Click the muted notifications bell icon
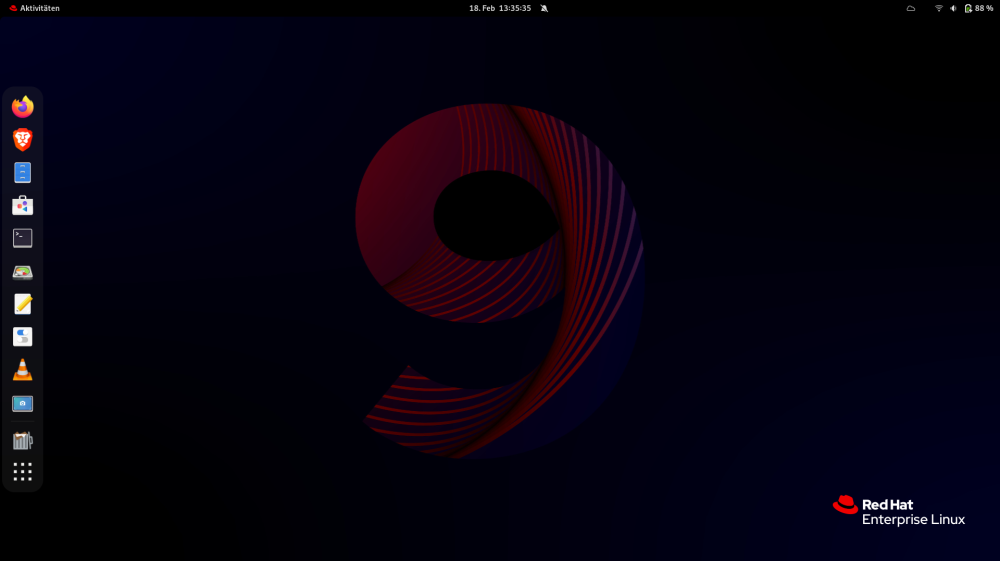 pyautogui.click(x=544, y=8)
